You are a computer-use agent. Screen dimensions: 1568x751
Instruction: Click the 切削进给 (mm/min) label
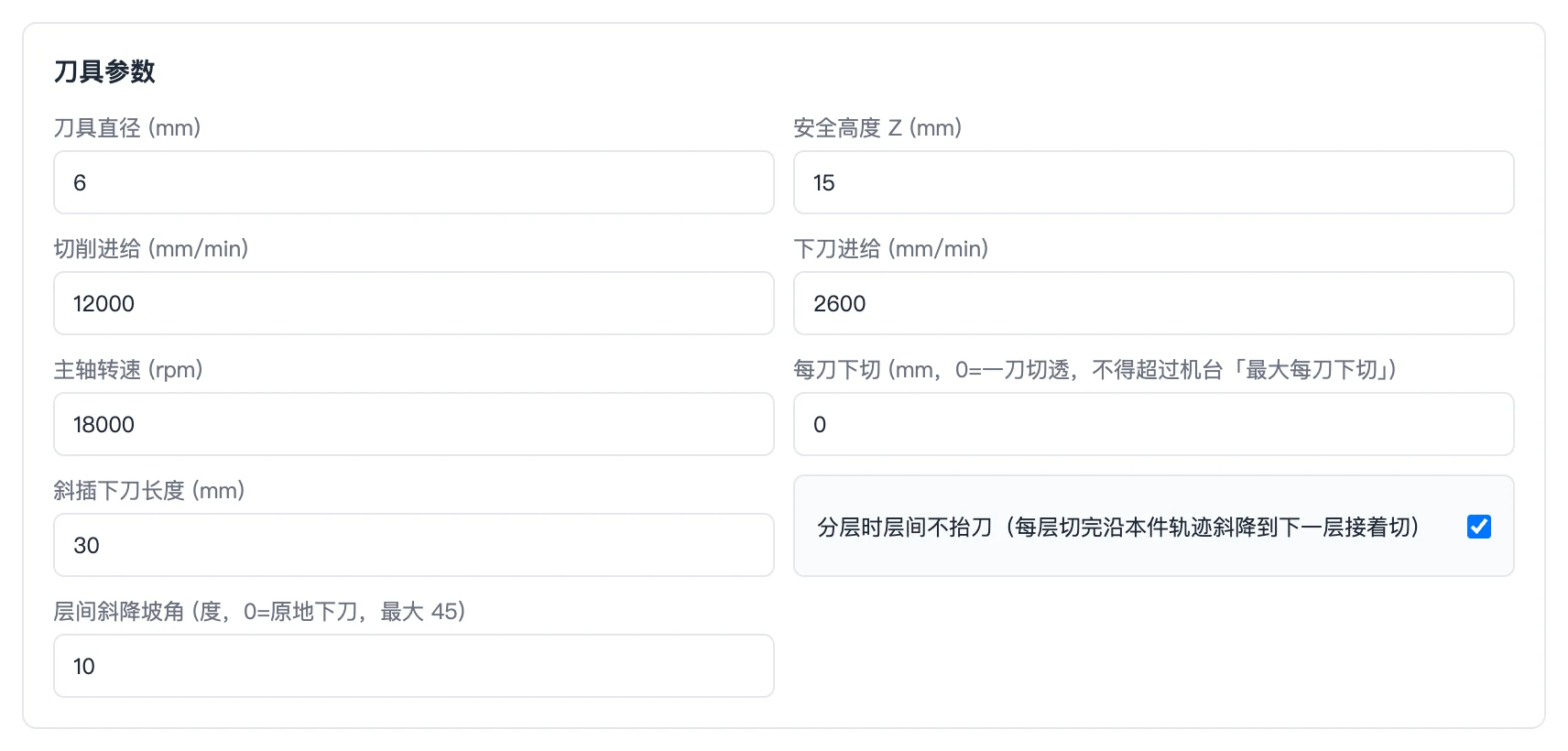tap(151, 248)
